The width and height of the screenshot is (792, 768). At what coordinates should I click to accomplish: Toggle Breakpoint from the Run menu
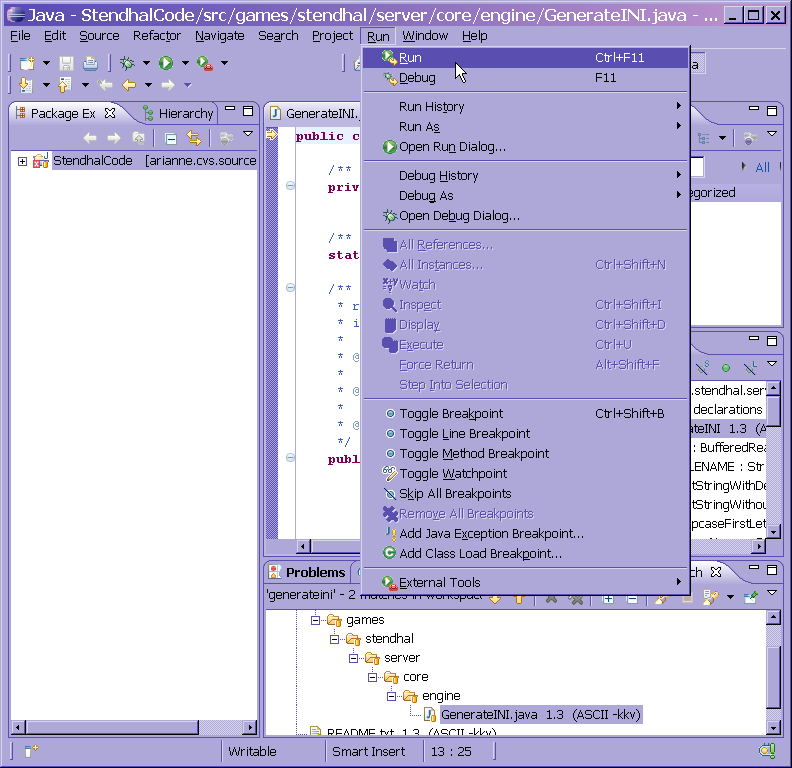point(451,414)
